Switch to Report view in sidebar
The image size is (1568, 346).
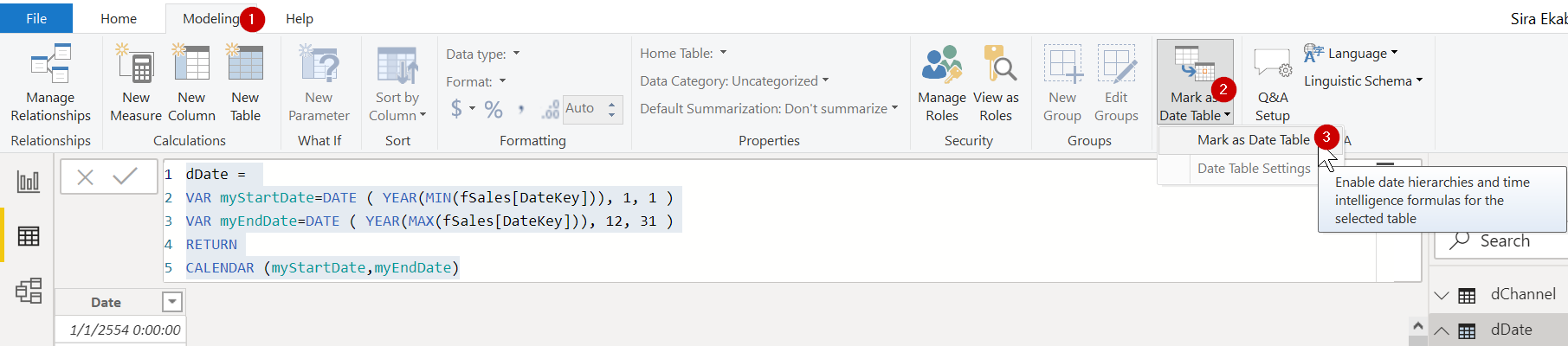(x=29, y=182)
